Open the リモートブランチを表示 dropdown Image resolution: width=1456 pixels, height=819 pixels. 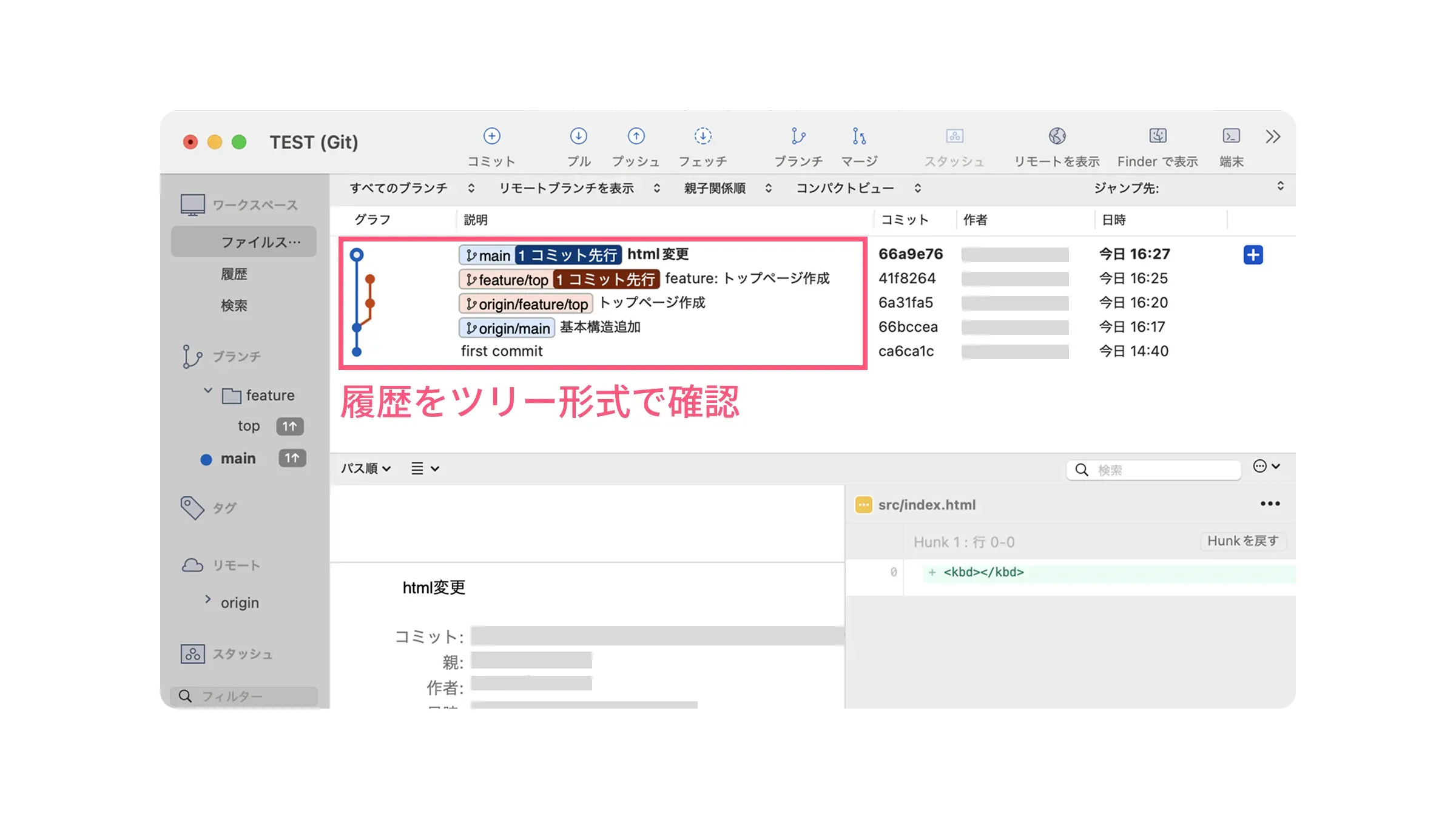(579, 189)
